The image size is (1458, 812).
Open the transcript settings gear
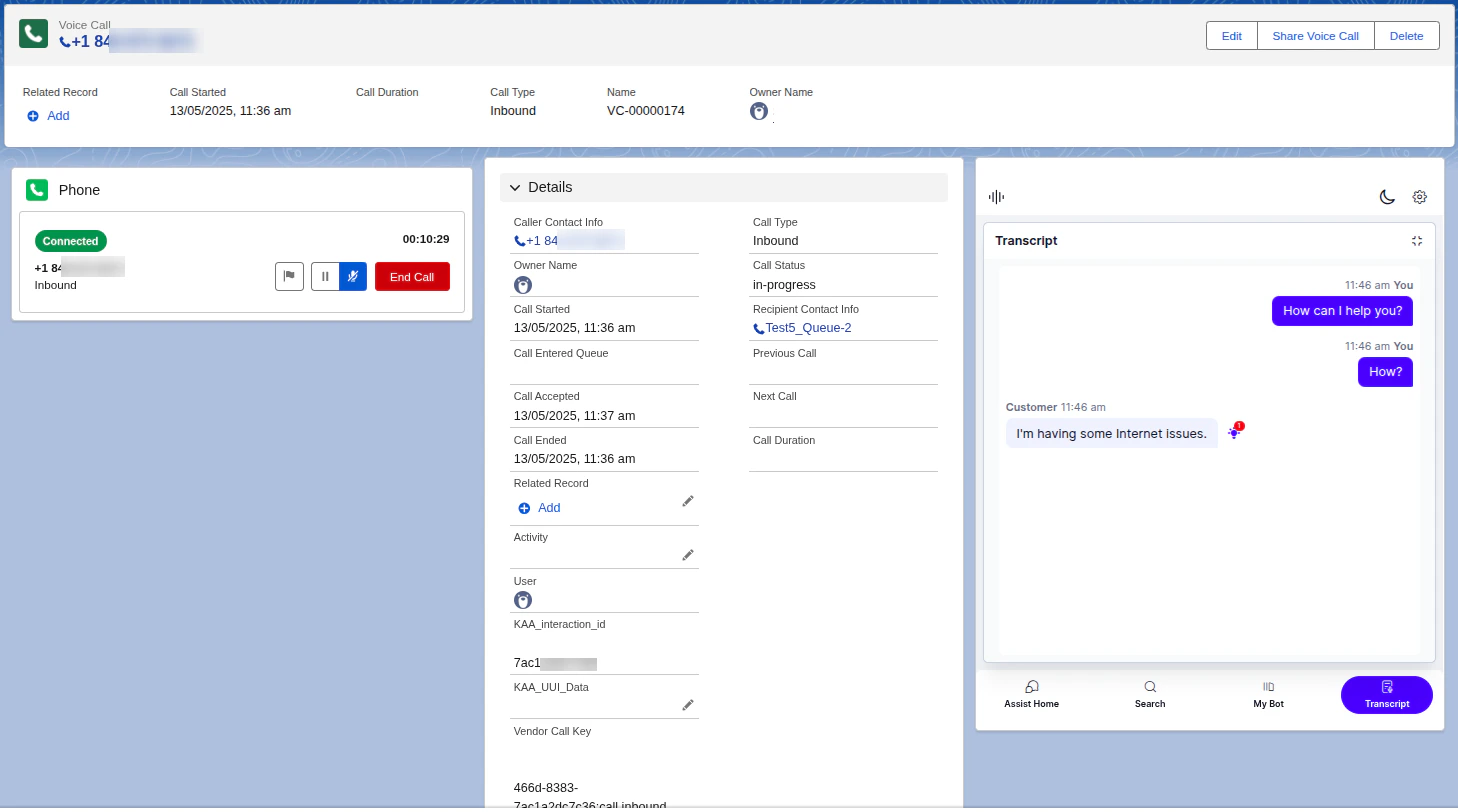click(1419, 197)
